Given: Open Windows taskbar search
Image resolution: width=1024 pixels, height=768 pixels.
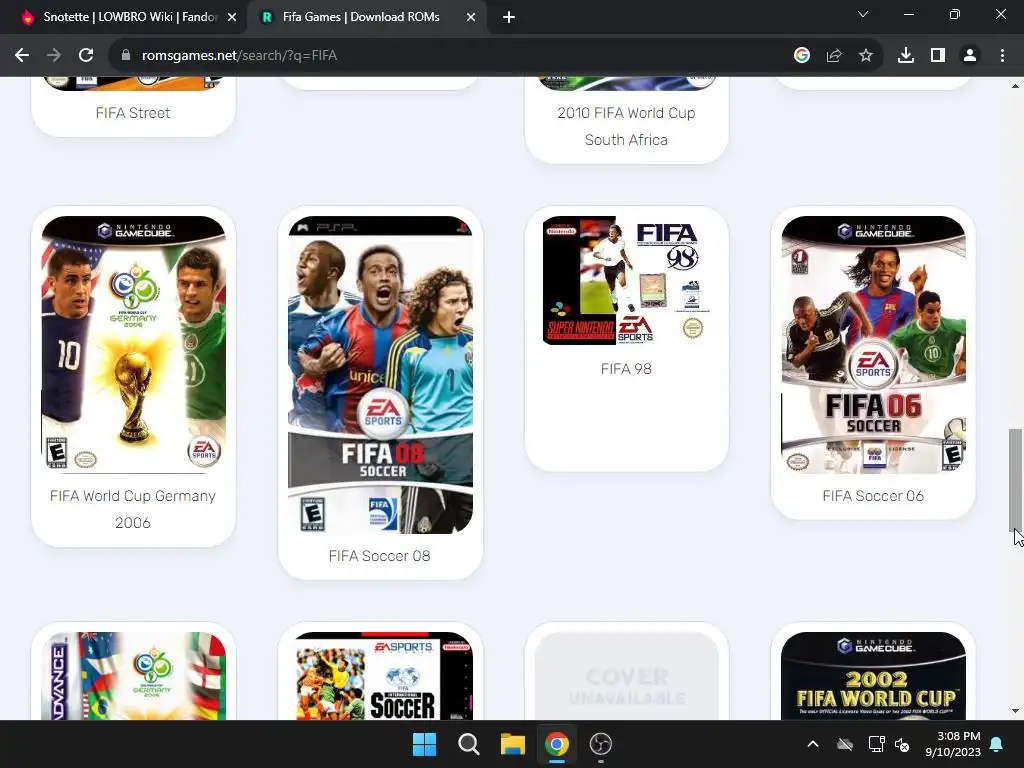Looking at the screenshot, I should coord(468,744).
